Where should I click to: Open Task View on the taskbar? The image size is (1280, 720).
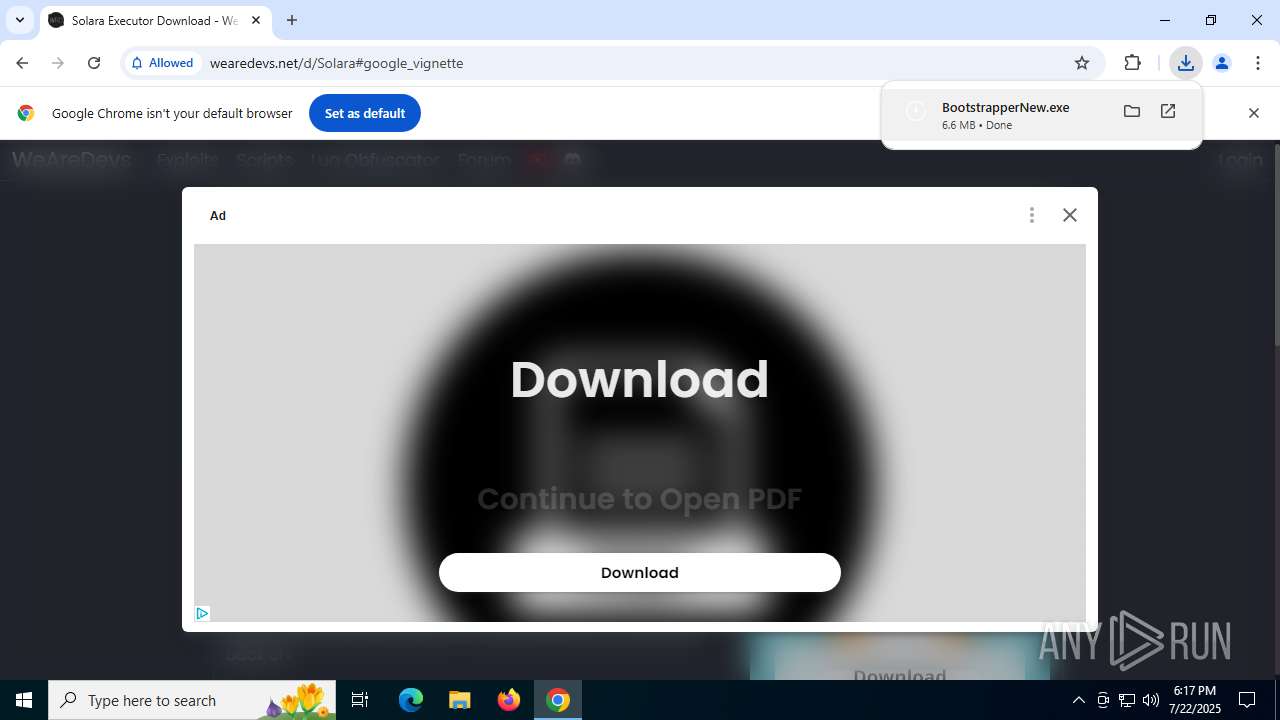(360, 700)
